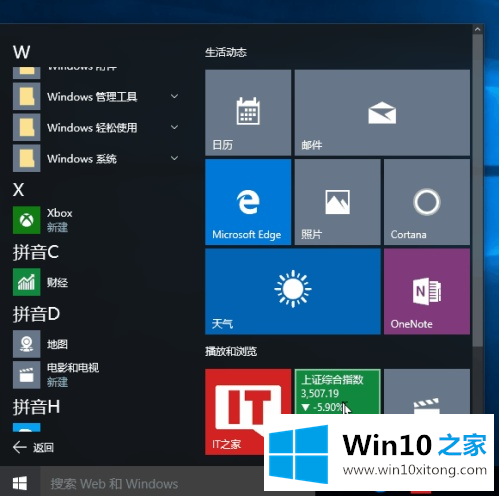The height and width of the screenshot is (496, 499).
Task: Click the Xbox app icon
Action: pos(27,220)
